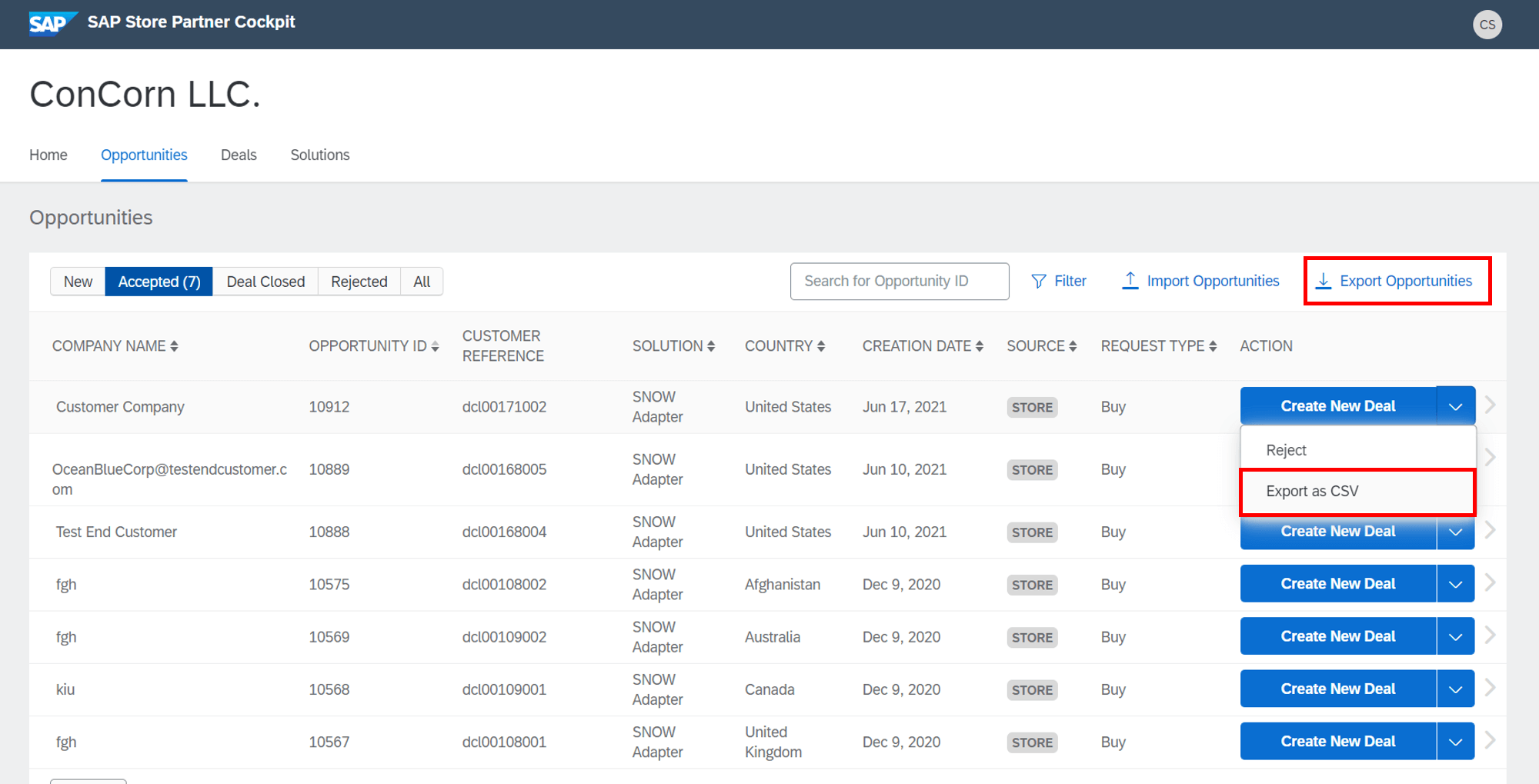The height and width of the screenshot is (784, 1539).
Task: Open the Solutions tab
Action: [x=320, y=155]
